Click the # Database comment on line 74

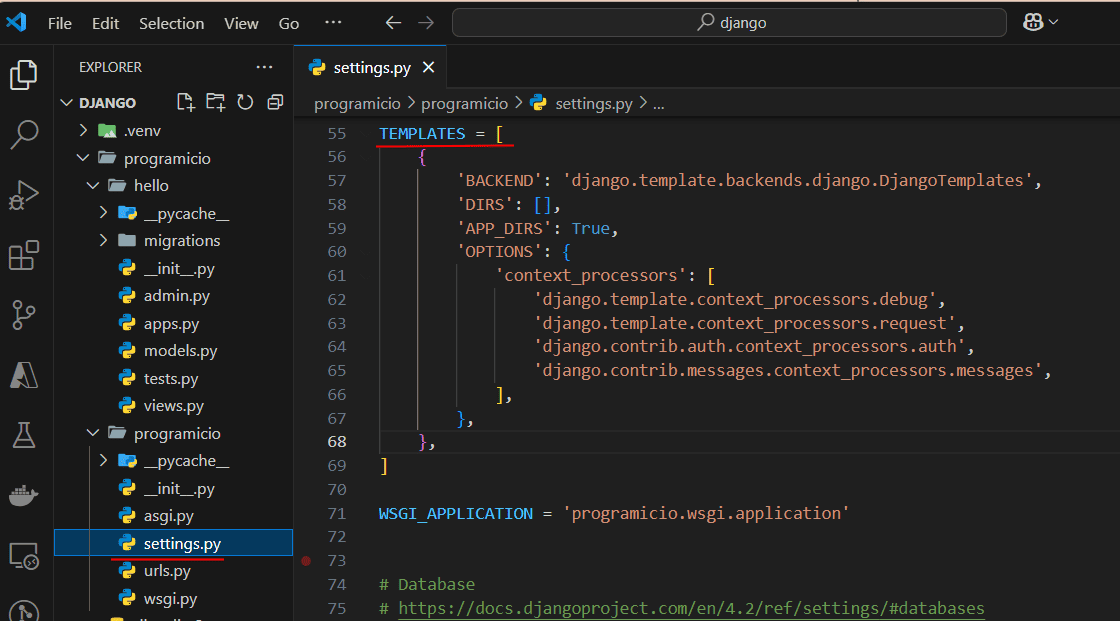tap(427, 585)
